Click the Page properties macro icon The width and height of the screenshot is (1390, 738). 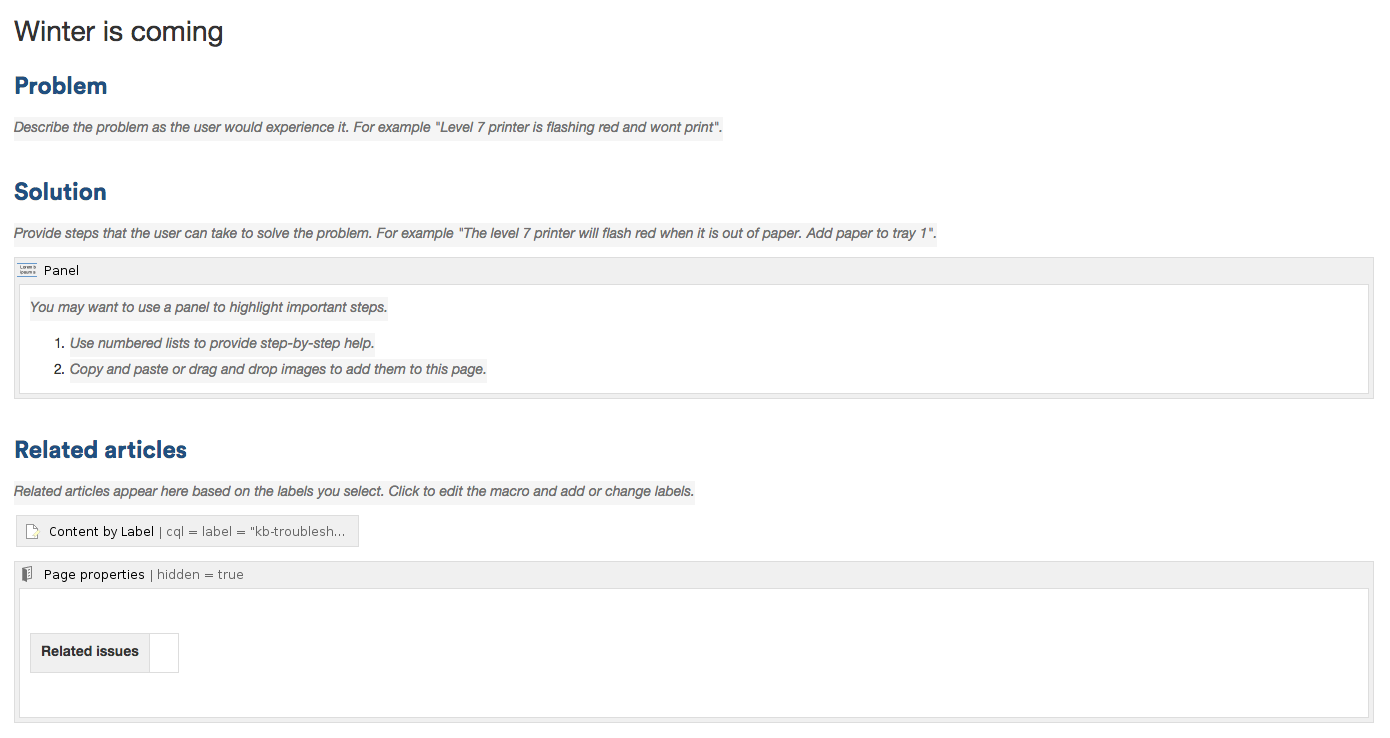pos(27,574)
